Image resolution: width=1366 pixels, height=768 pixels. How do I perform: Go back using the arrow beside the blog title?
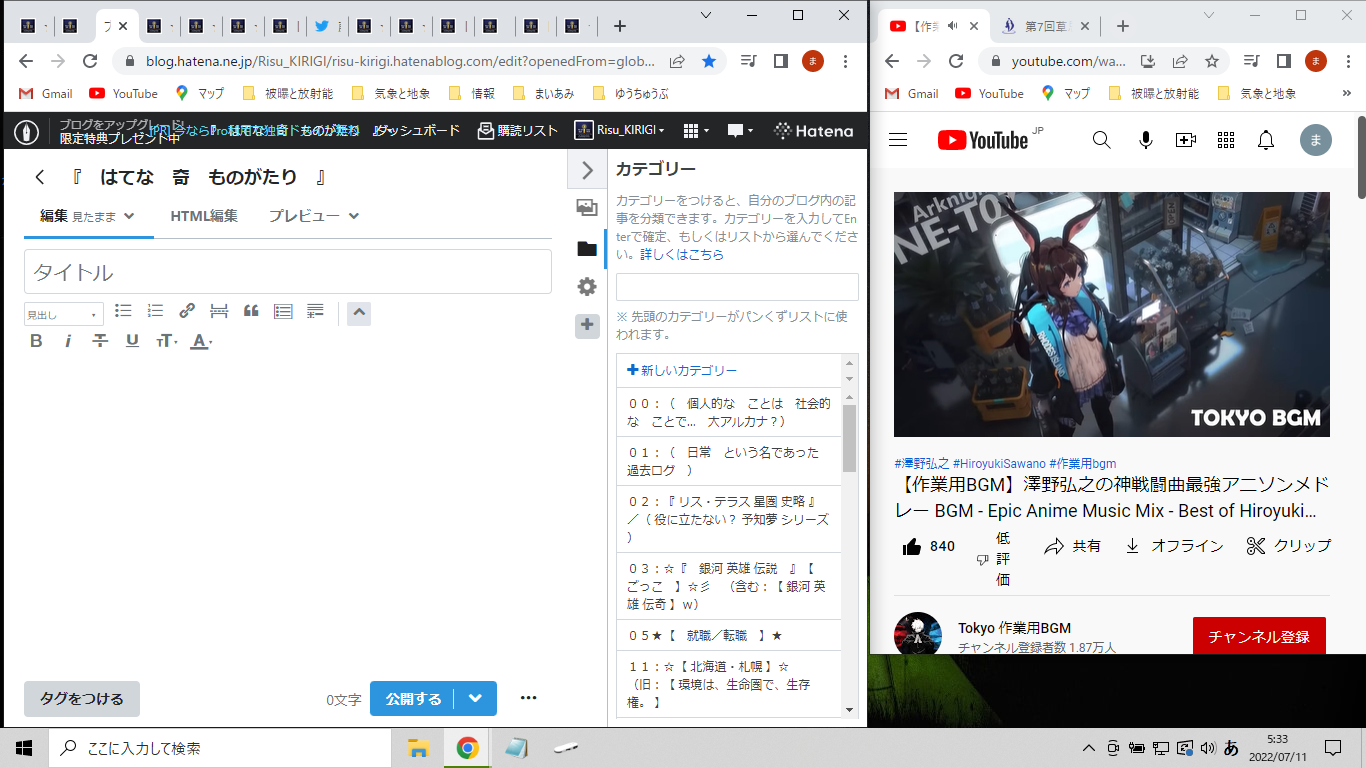pos(40,177)
